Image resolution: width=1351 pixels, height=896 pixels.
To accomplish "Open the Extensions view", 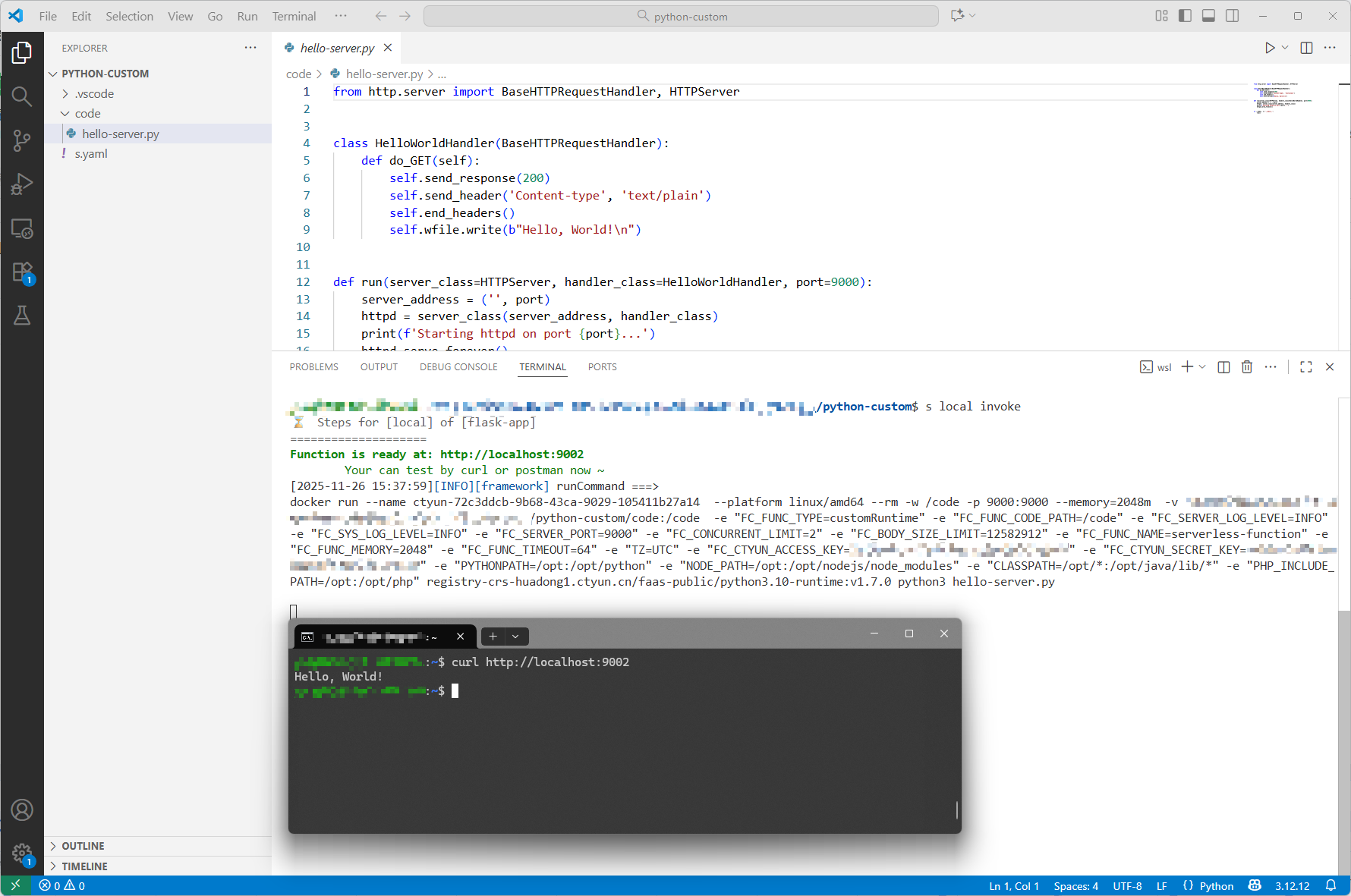I will click(x=22, y=272).
